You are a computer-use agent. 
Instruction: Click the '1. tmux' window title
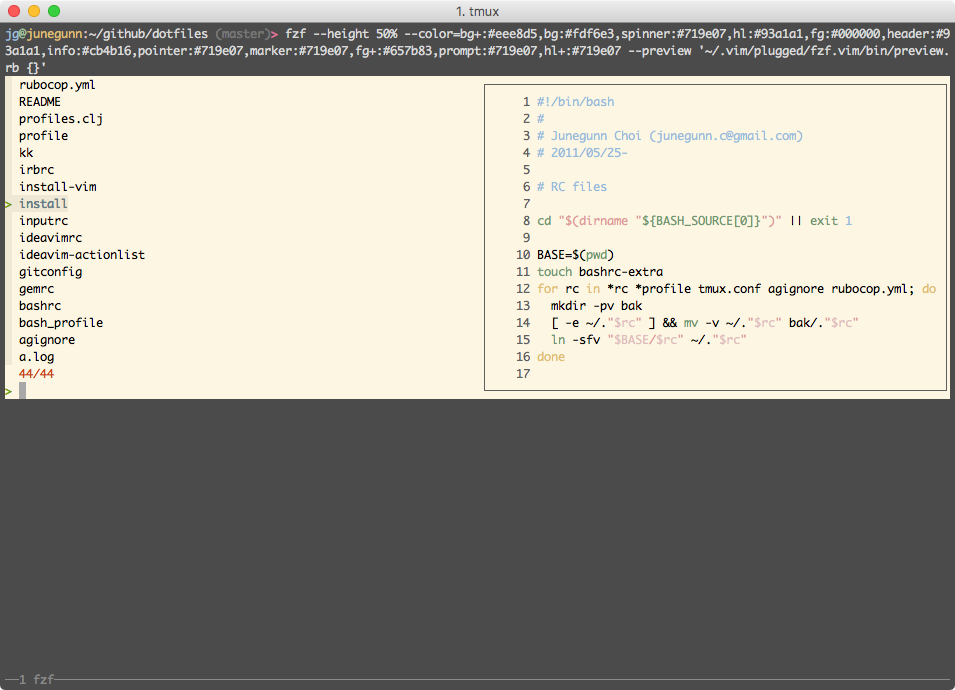pyautogui.click(x=477, y=9)
